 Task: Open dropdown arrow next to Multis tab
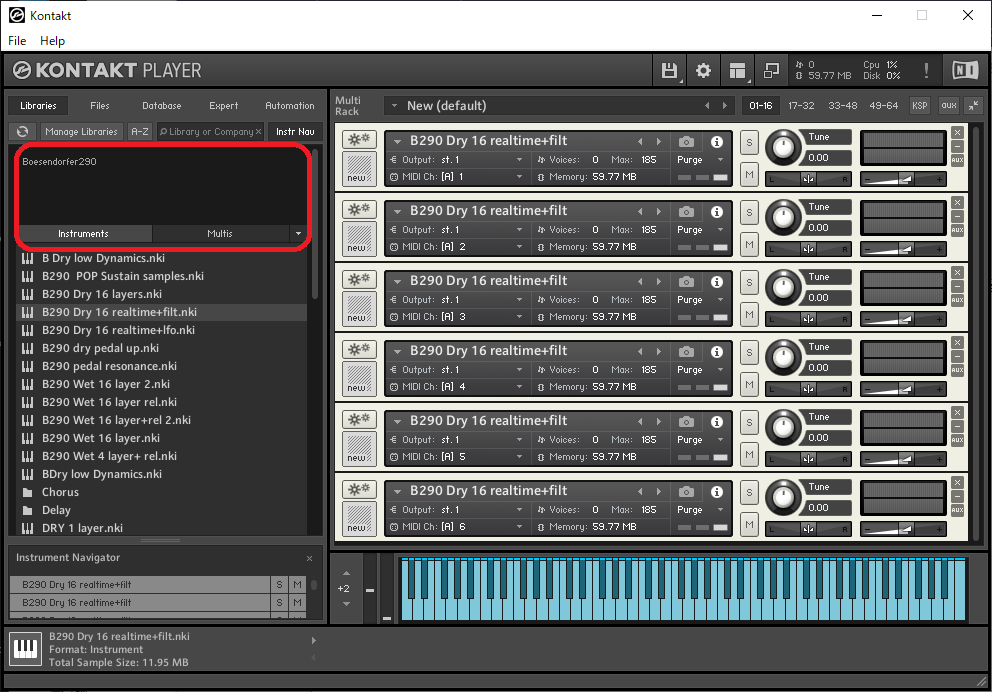click(299, 233)
